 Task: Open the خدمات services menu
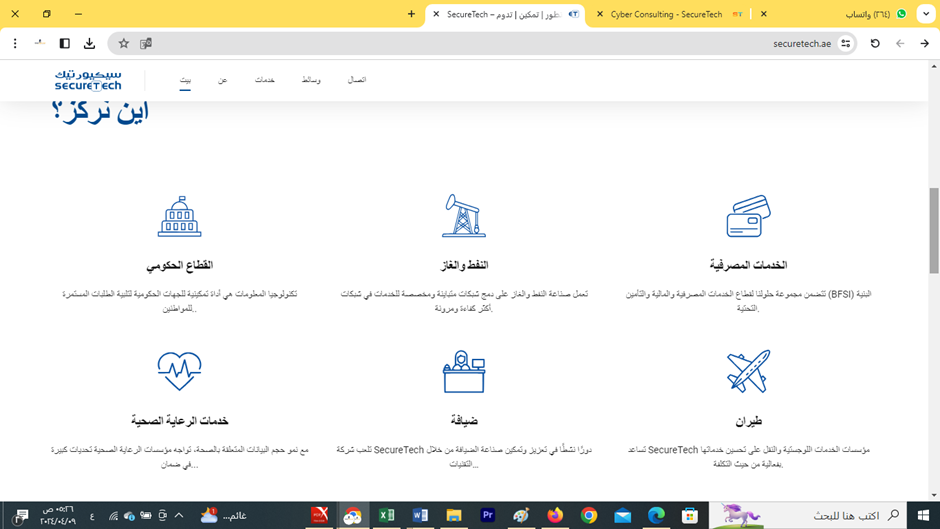click(x=264, y=80)
